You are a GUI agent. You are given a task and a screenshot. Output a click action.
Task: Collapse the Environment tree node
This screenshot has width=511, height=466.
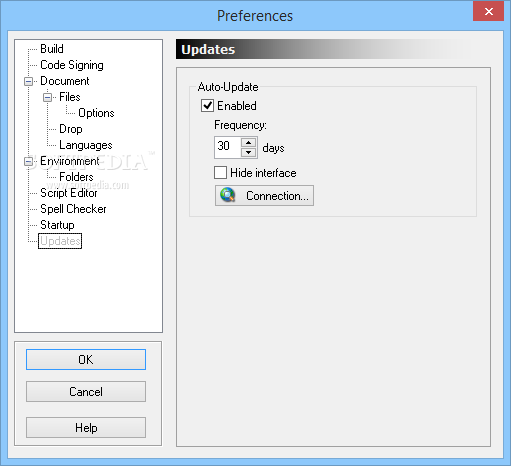(x=29, y=161)
